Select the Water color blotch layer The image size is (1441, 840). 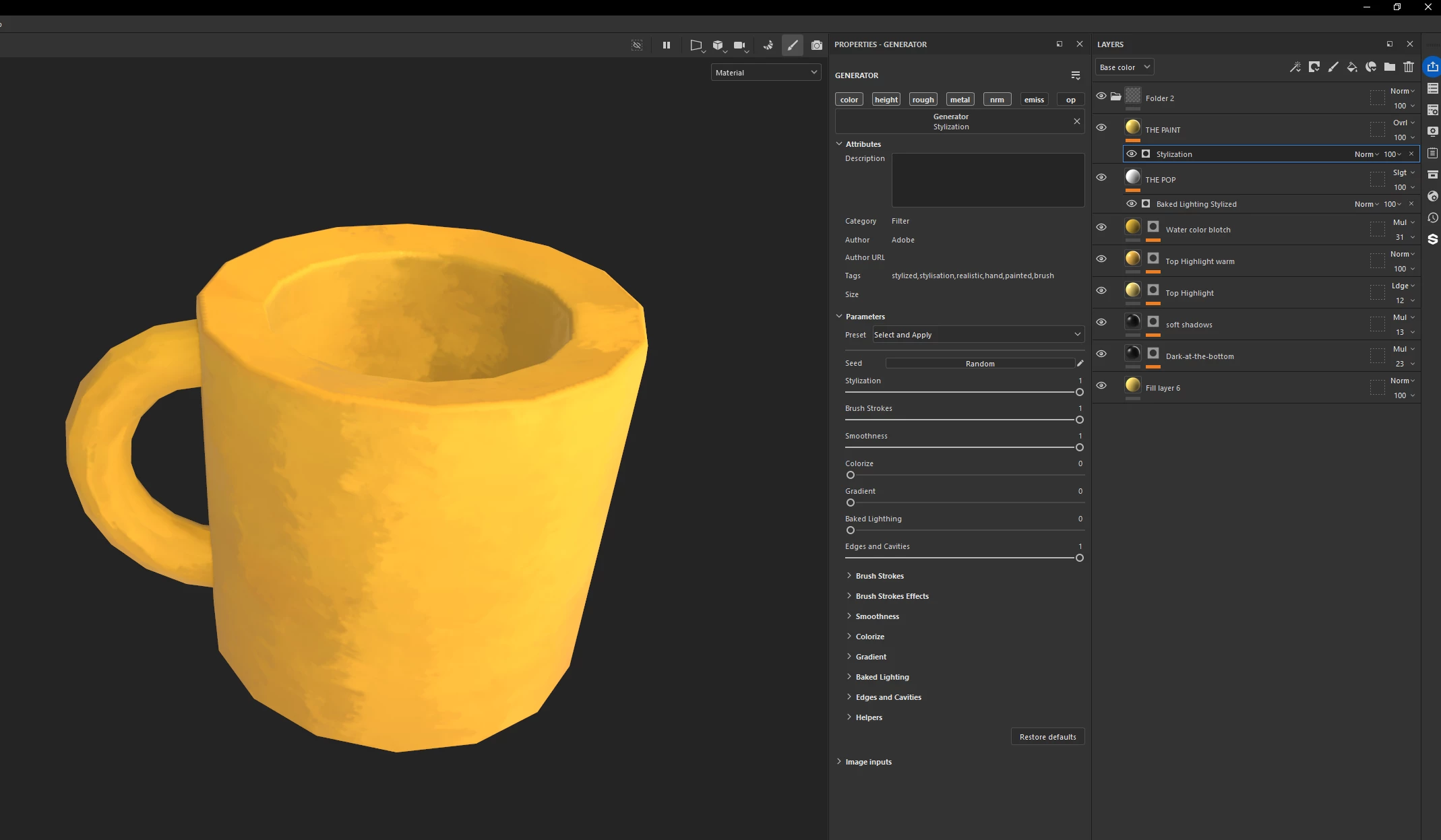[x=1198, y=230]
